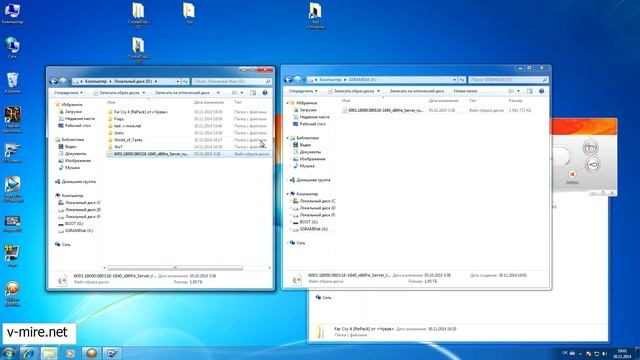The height and width of the screenshot is (360, 640).
Task: Open view options arrow in K window
Action: coord(519,91)
